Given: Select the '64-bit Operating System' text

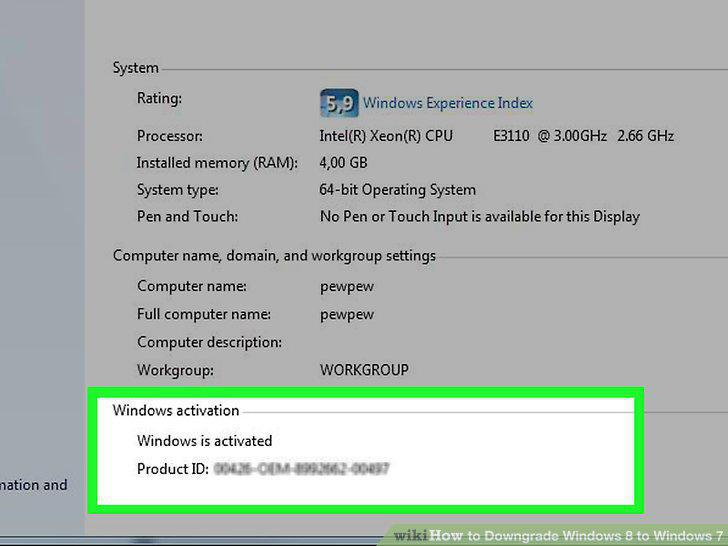Looking at the screenshot, I should 397,190.
